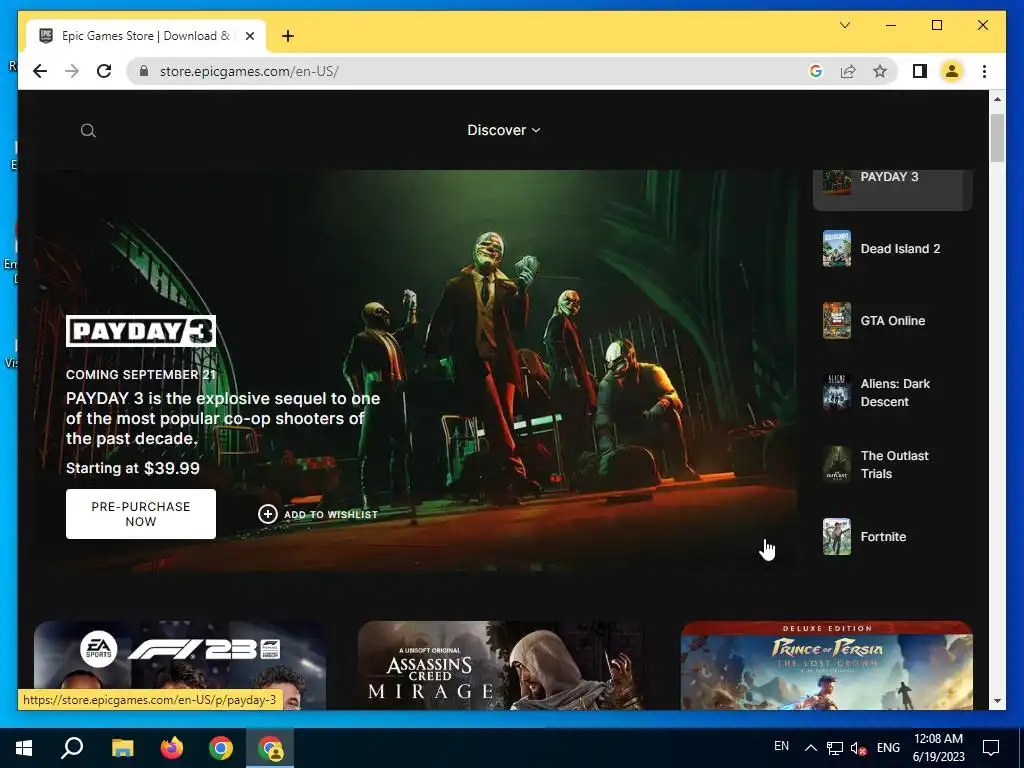Image resolution: width=1024 pixels, height=768 pixels.
Task: Click the COMING SEPTEMBER 21 text
Action: (x=140, y=375)
